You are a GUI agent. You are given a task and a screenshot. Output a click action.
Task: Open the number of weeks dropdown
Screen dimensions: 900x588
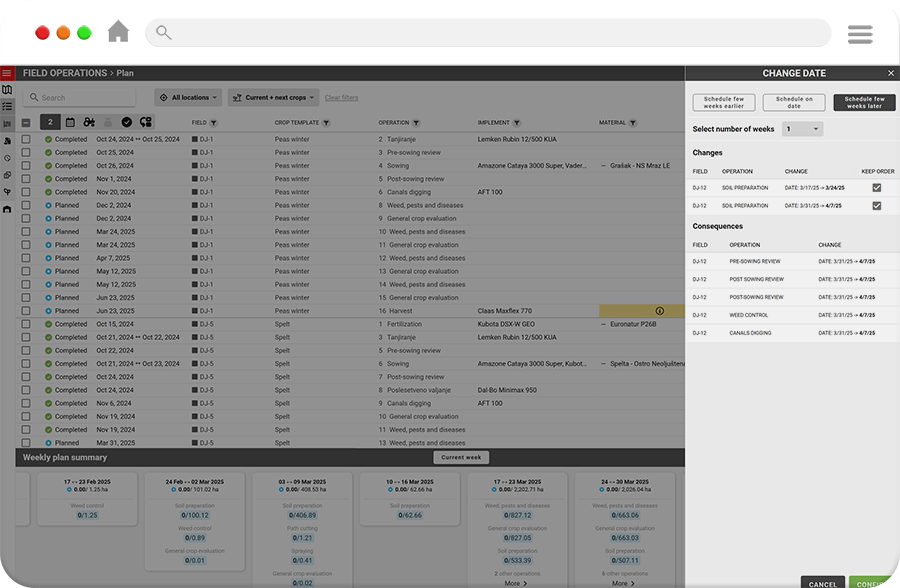click(802, 129)
